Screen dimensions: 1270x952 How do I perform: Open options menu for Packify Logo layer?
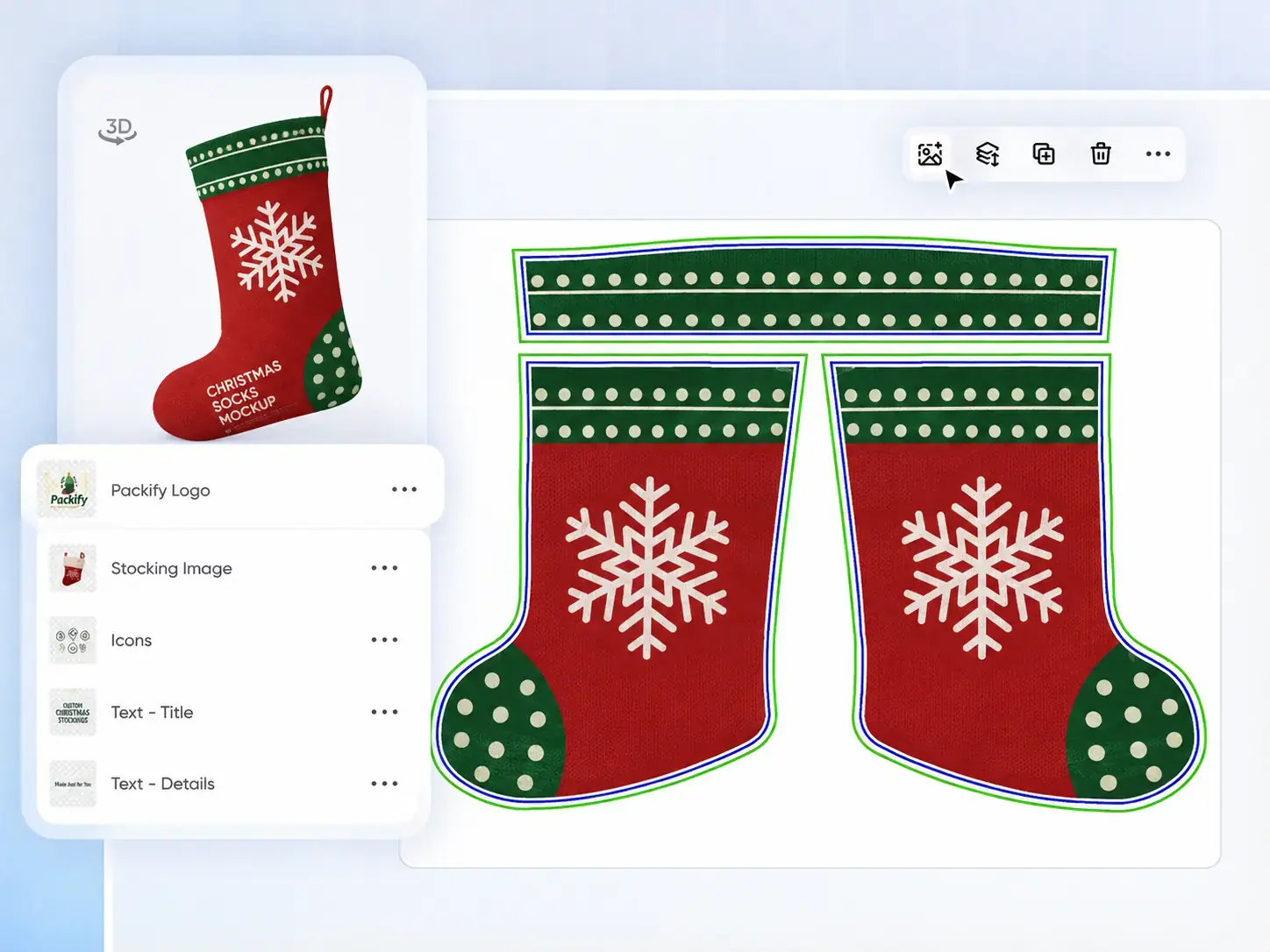[404, 489]
